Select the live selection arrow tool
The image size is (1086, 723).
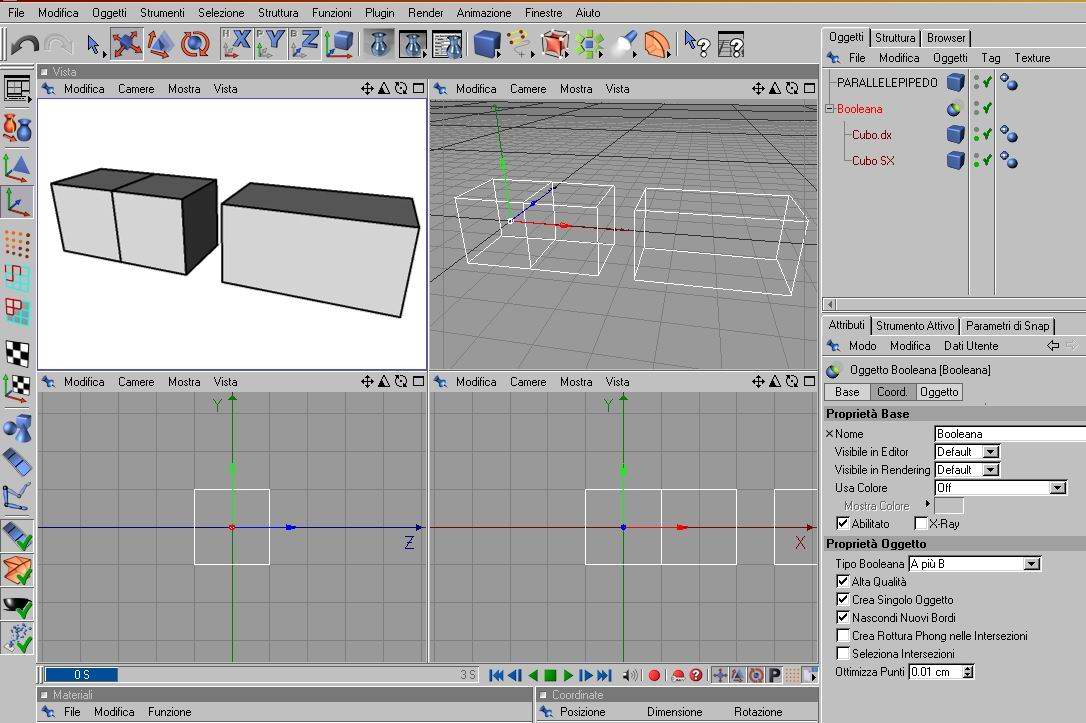click(x=93, y=44)
